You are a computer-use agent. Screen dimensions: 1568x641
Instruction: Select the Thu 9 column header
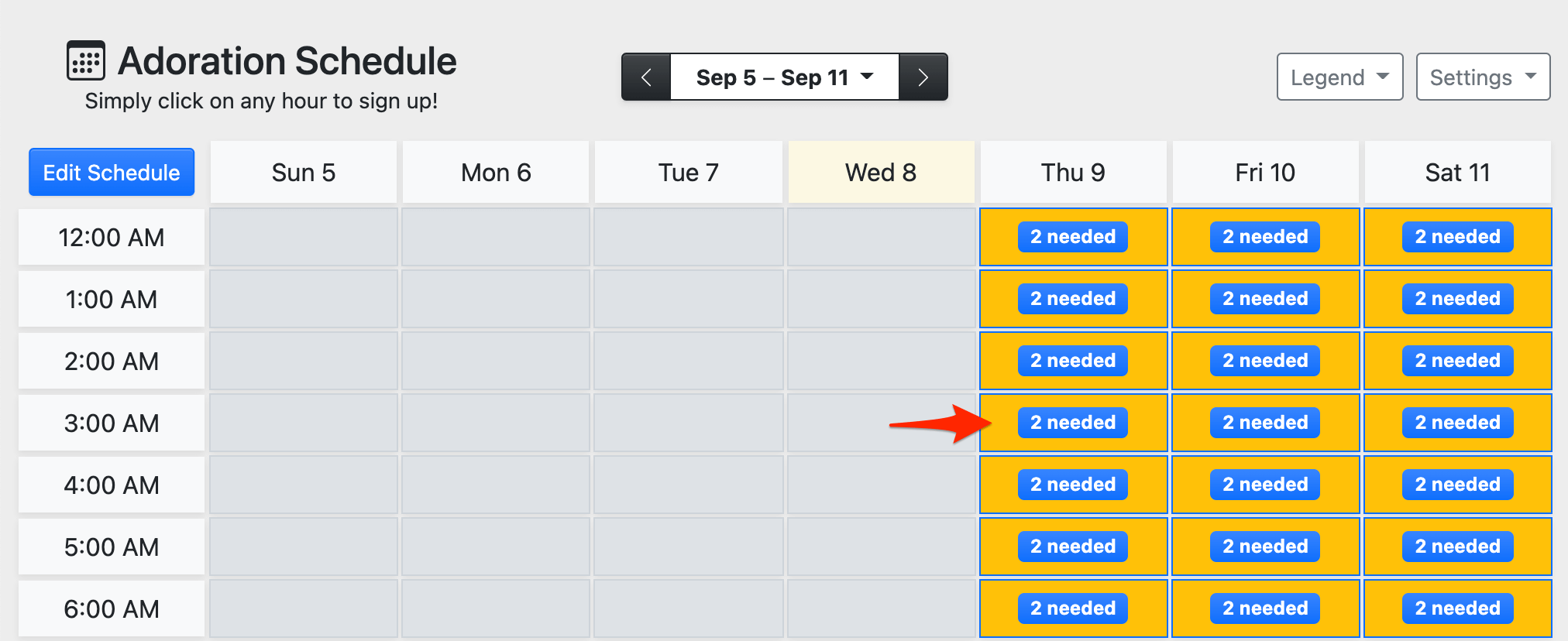[1073, 173]
